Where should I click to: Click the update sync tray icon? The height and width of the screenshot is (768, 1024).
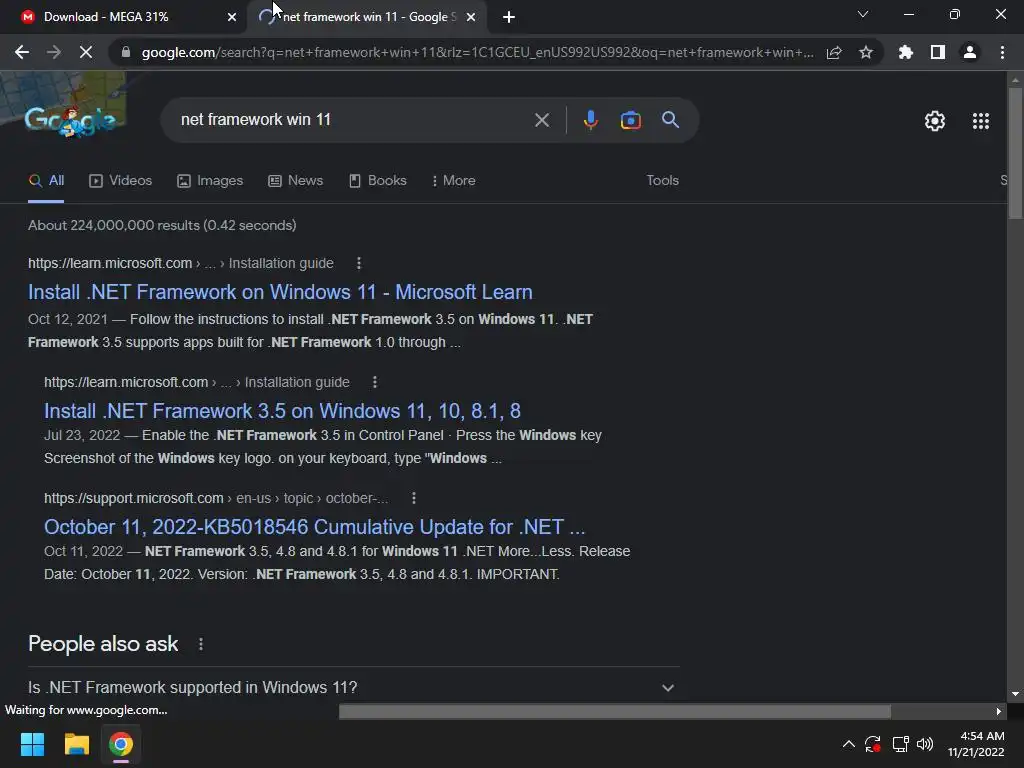pyautogui.click(x=873, y=744)
